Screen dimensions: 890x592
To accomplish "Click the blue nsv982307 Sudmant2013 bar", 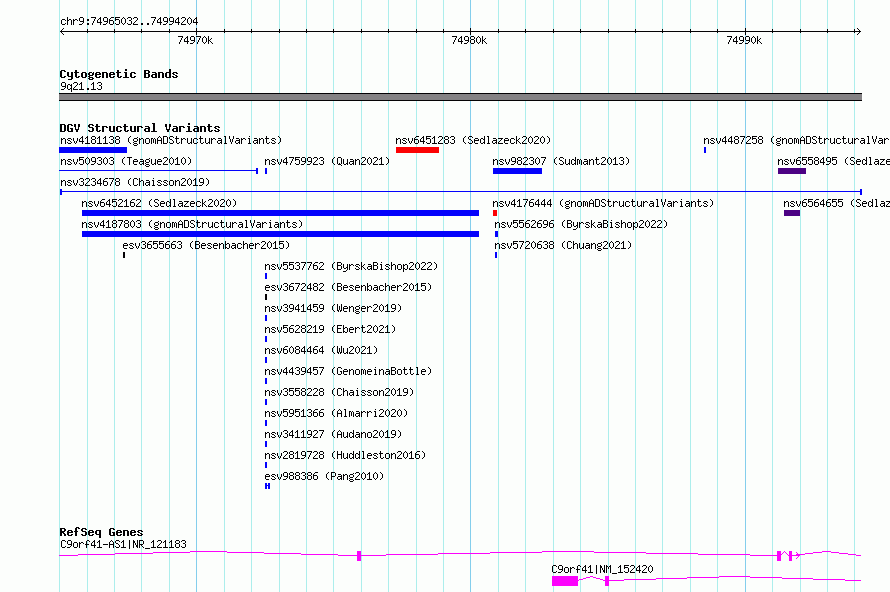I will [517, 171].
